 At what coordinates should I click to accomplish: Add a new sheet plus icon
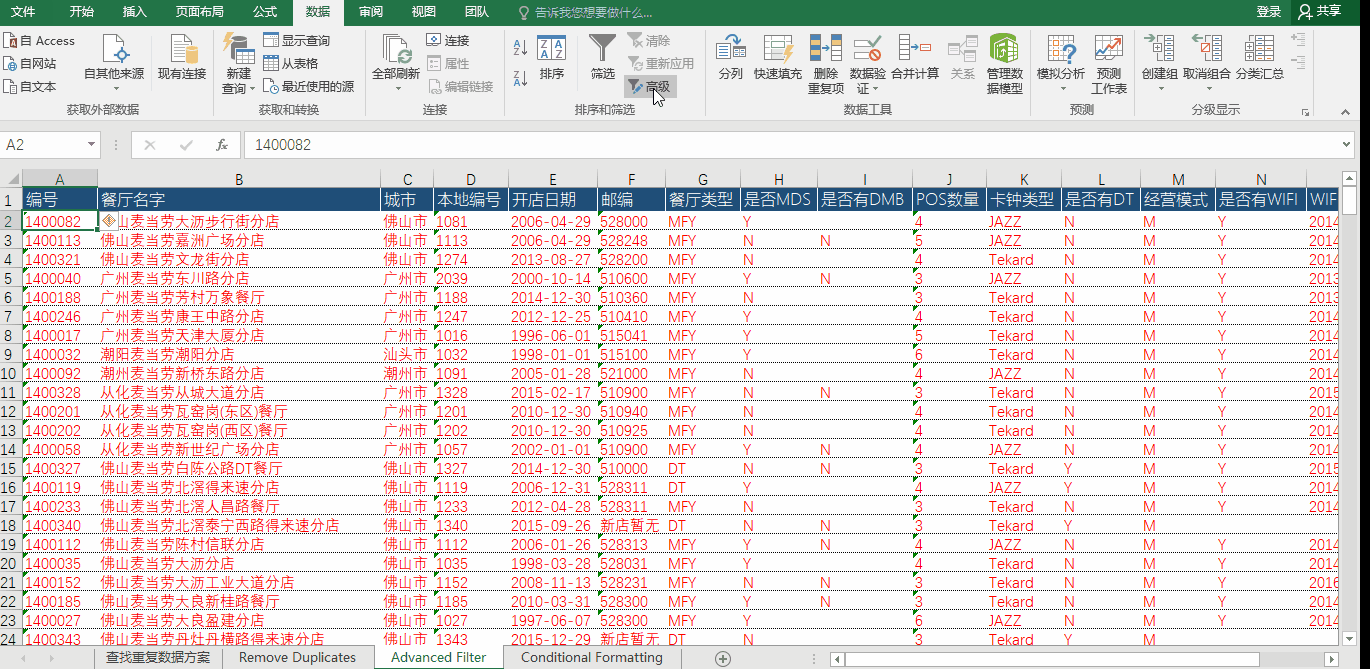coord(723,658)
